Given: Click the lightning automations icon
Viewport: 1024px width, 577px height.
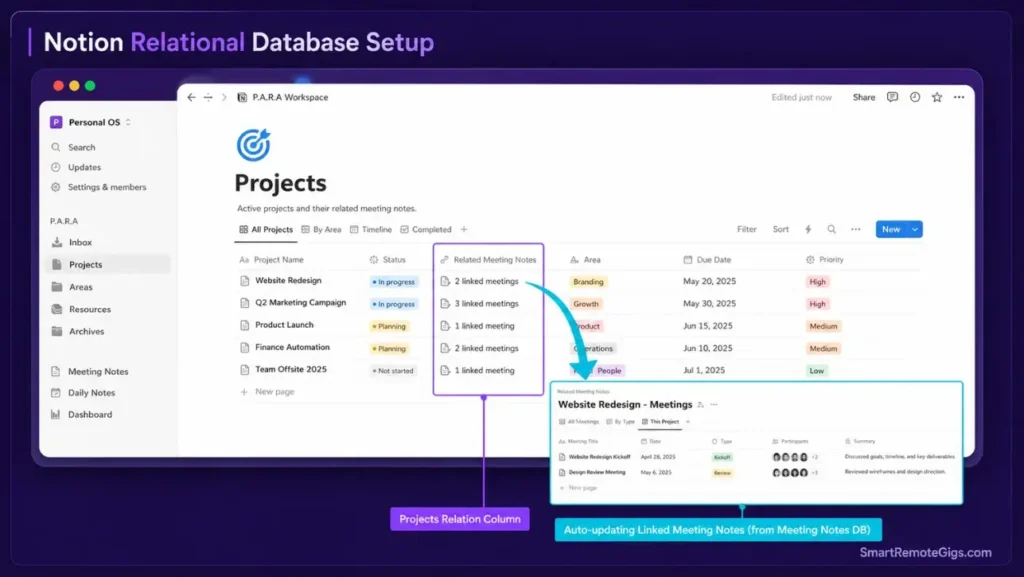Looking at the screenshot, I should click(x=808, y=229).
